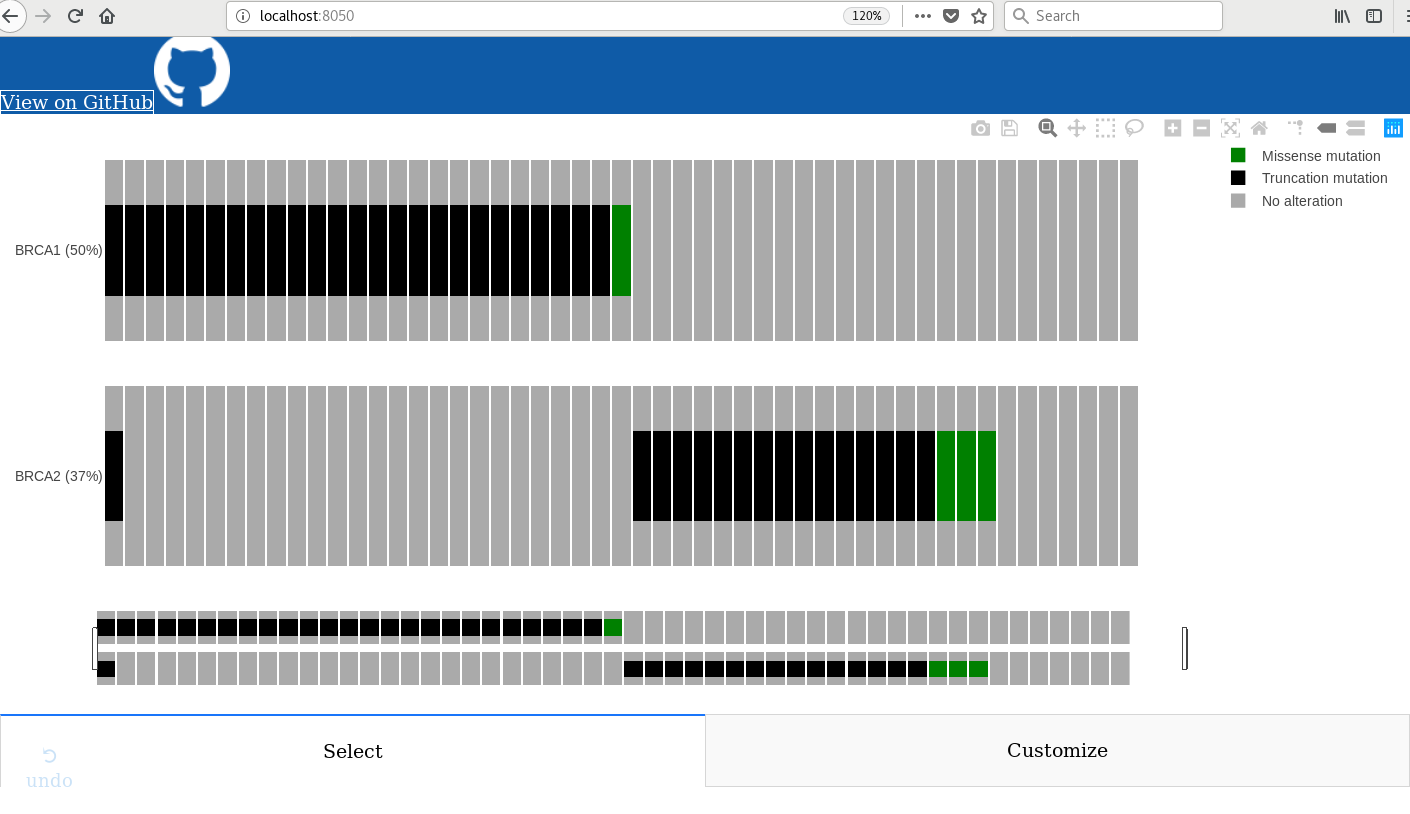Choose the Lasso Select tool
The width and height of the screenshot is (1410, 814).
point(1134,127)
